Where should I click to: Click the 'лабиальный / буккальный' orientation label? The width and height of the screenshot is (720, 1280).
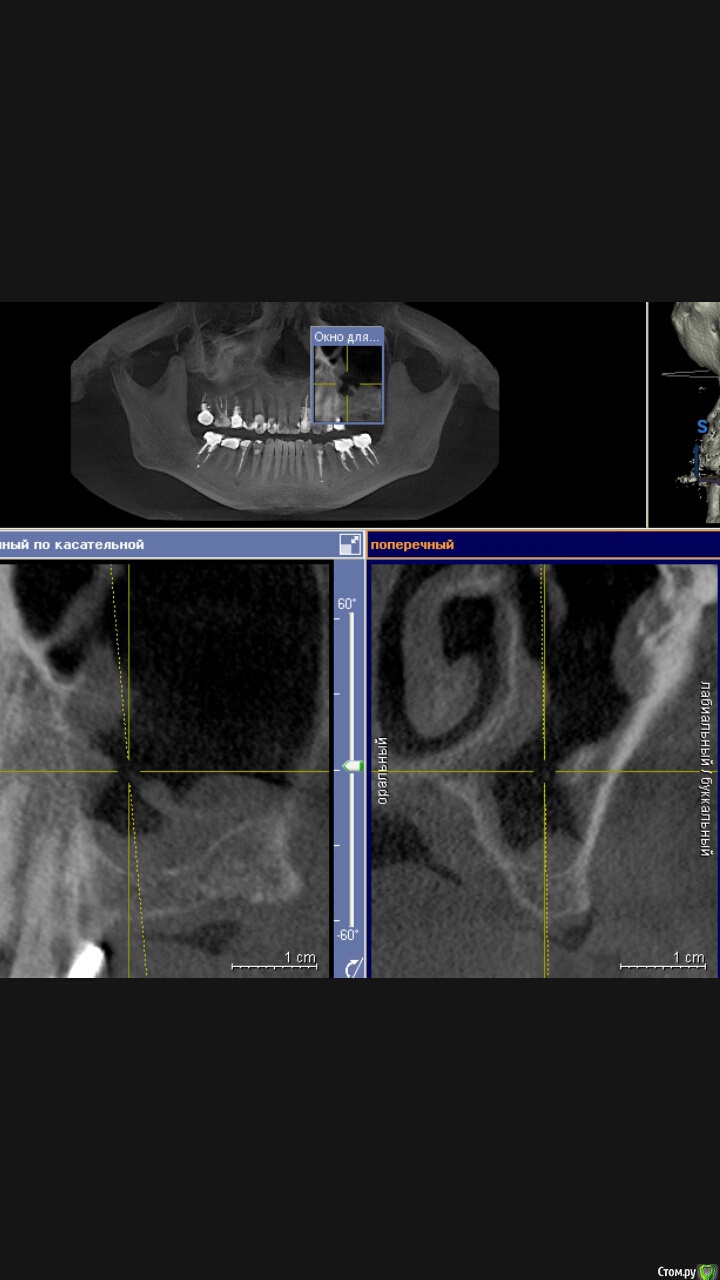[x=706, y=770]
